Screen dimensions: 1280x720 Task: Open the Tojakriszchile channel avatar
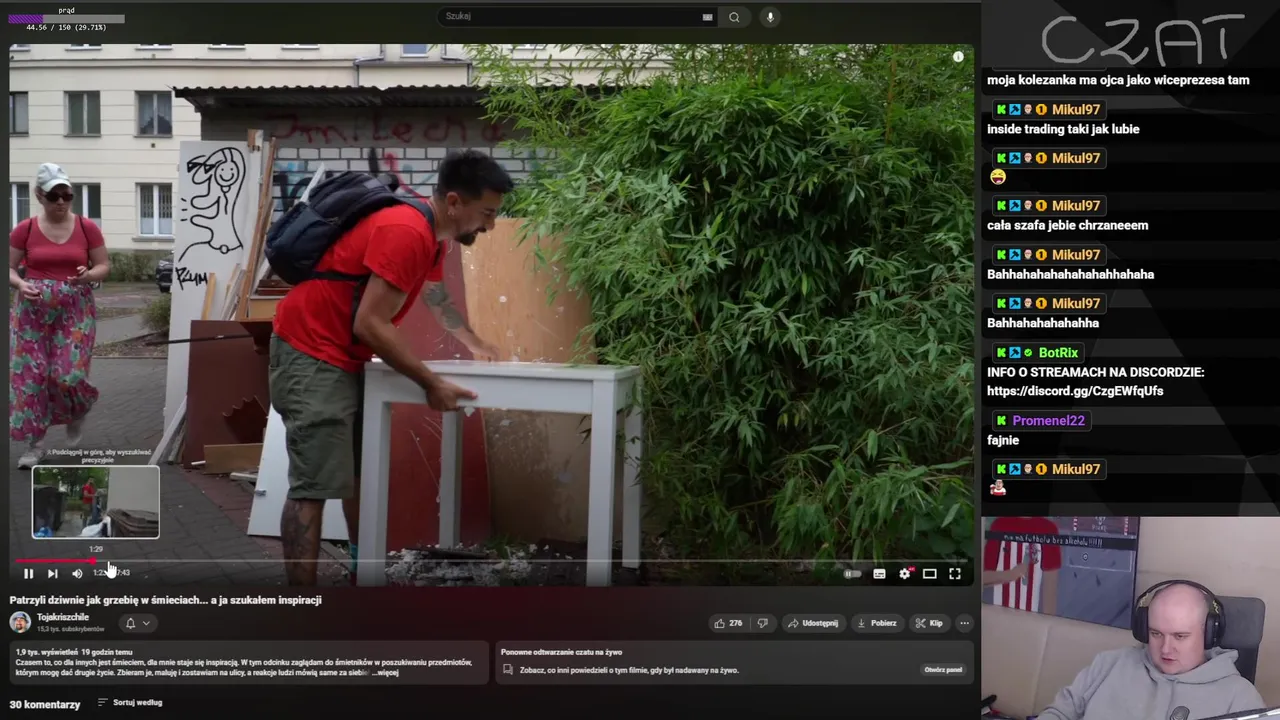click(20, 622)
